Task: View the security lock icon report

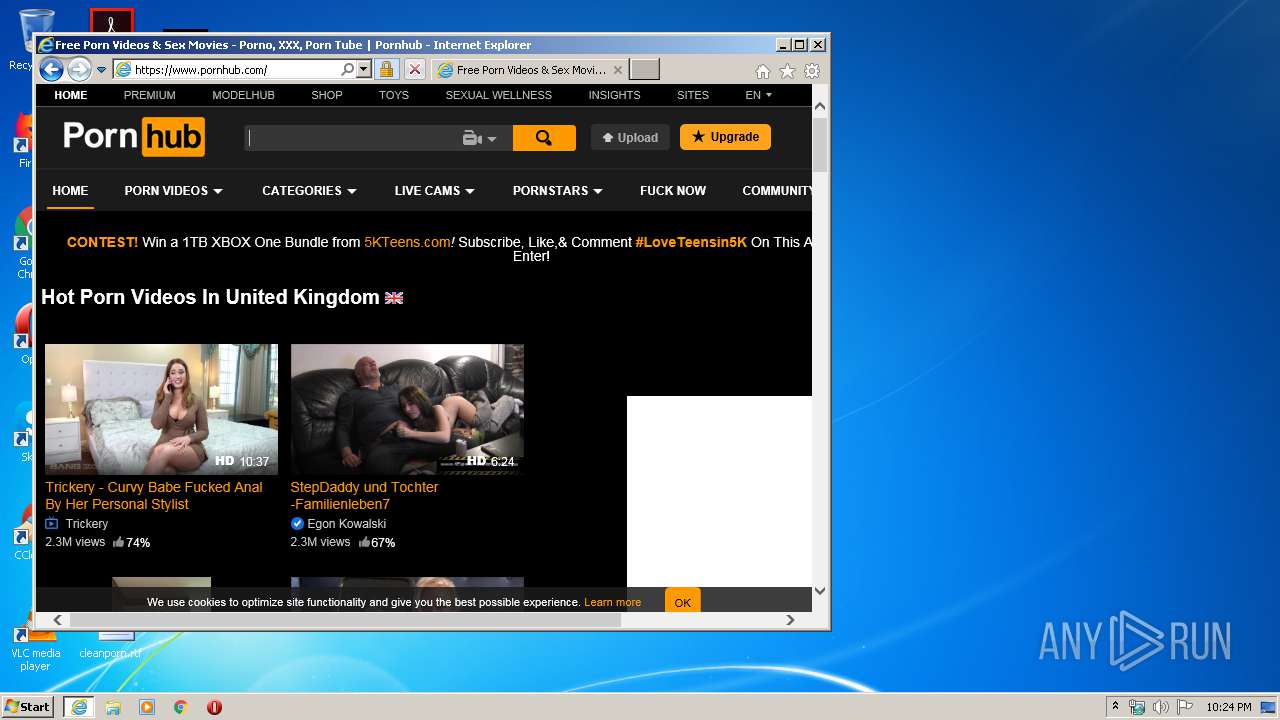Action: tap(386, 70)
